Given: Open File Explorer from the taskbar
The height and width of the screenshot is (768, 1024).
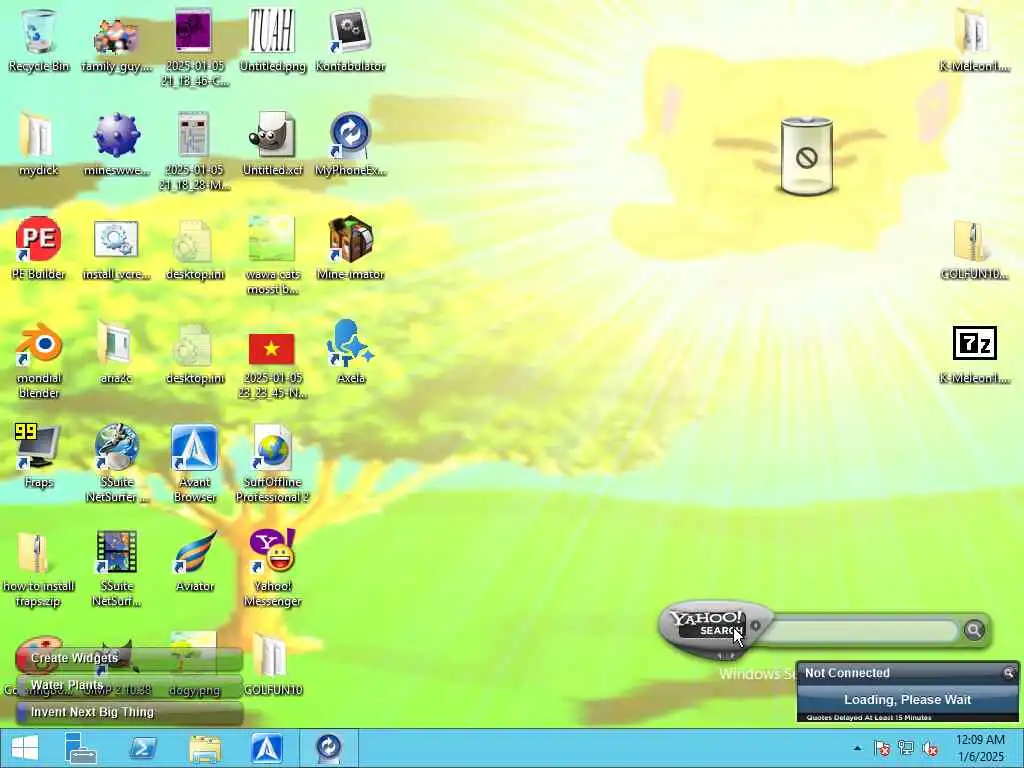Looking at the screenshot, I should click(204, 748).
